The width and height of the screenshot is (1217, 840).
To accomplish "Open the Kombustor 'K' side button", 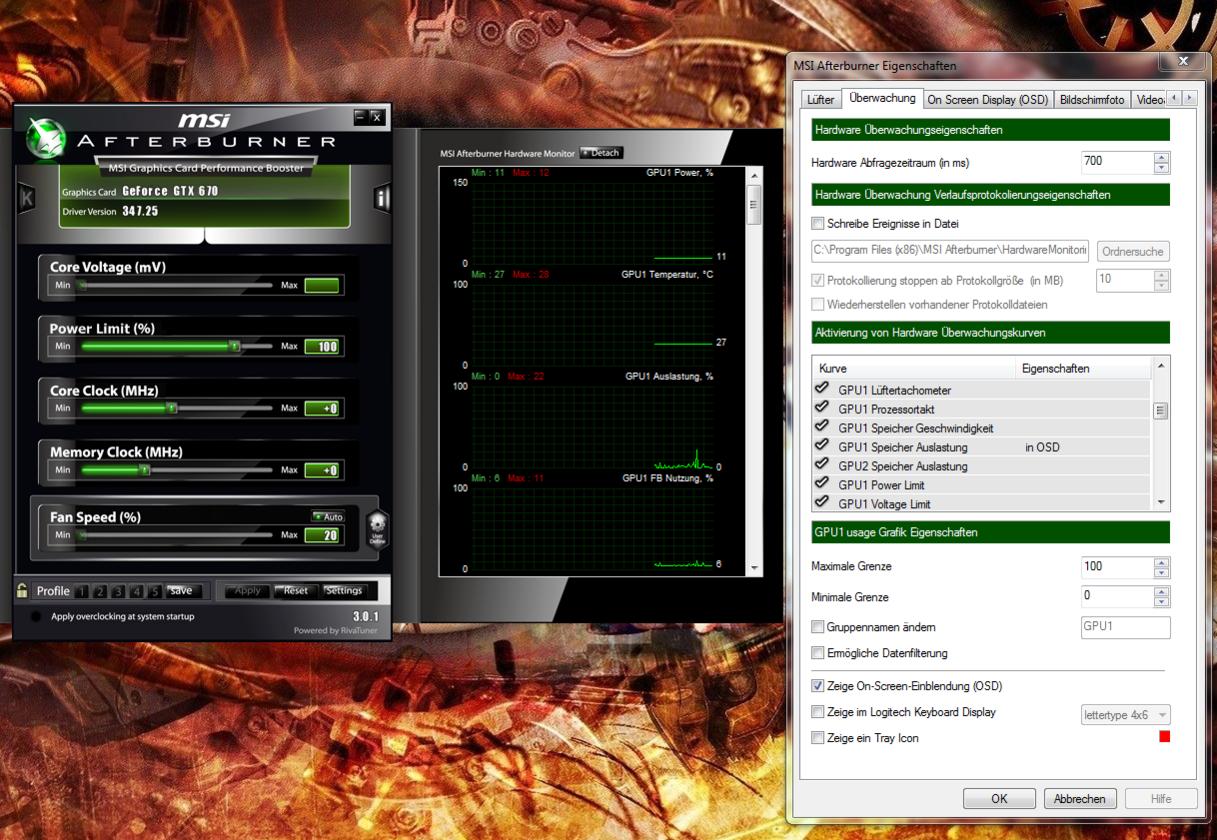I will pyautogui.click(x=27, y=199).
